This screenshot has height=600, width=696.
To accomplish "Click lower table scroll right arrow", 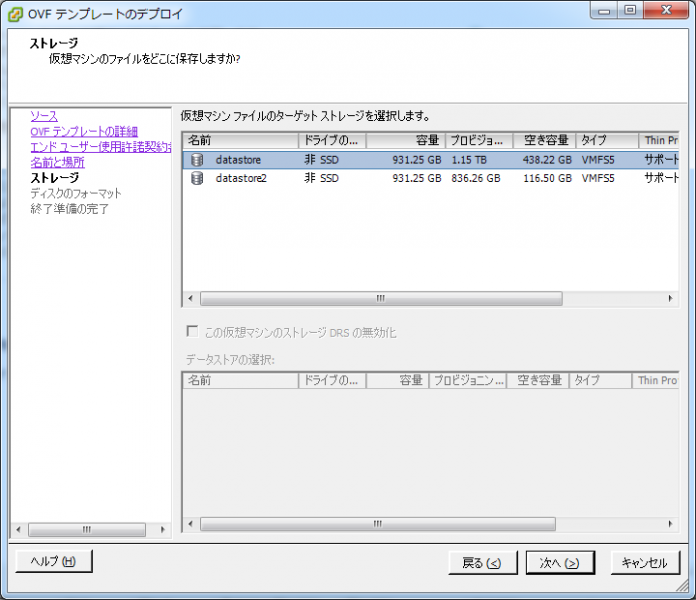I will (670, 524).
